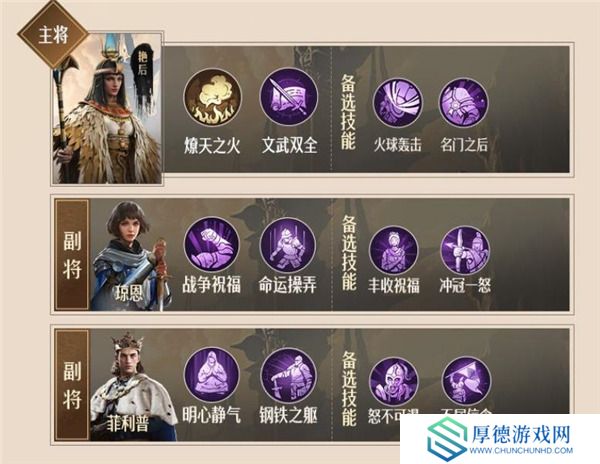This screenshot has height=464, width=600.
Task: Click the 丰收祝福 alternate skill icon
Action: (x=394, y=251)
